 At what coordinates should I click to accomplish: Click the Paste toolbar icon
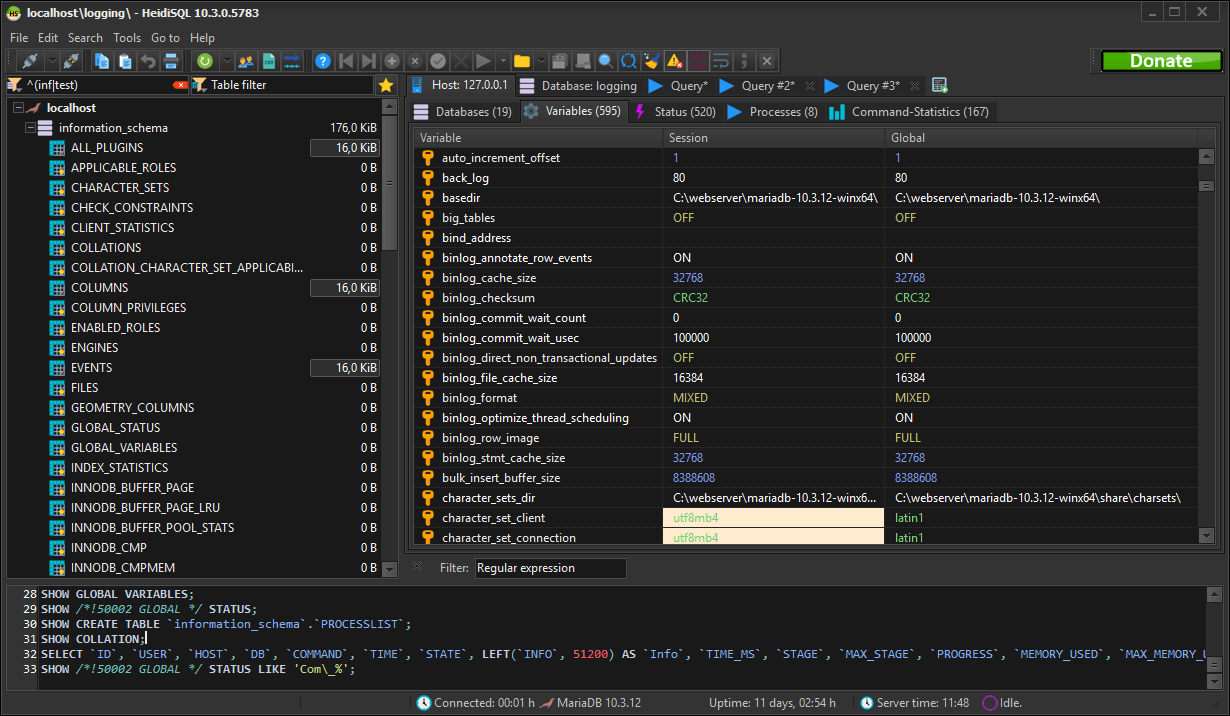(x=126, y=61)
